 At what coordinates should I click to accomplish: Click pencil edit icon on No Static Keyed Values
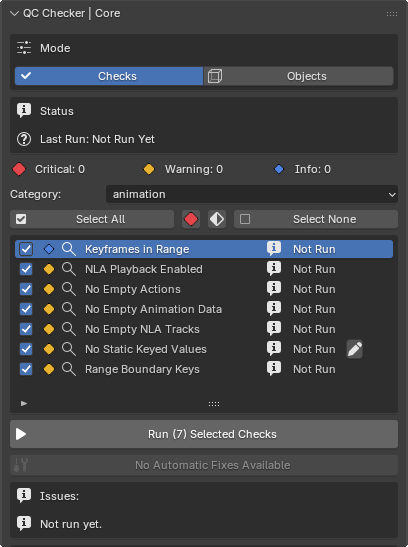pyautogui.click(x=355, y=349)
